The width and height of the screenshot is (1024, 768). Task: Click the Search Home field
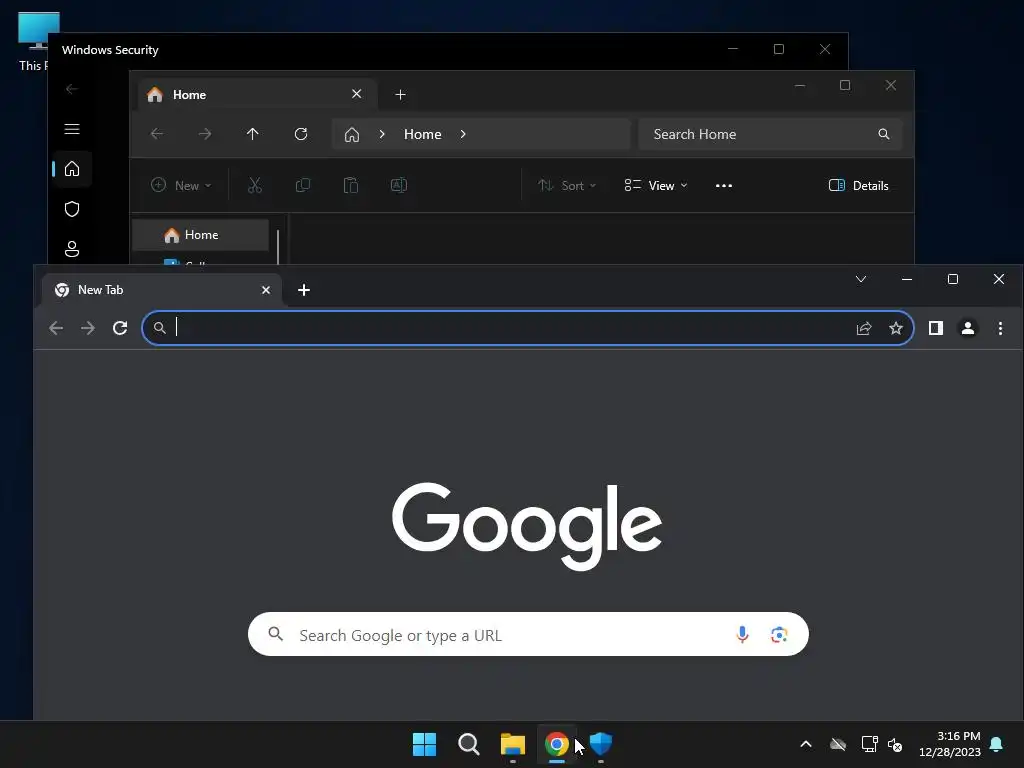pos(771,134)
